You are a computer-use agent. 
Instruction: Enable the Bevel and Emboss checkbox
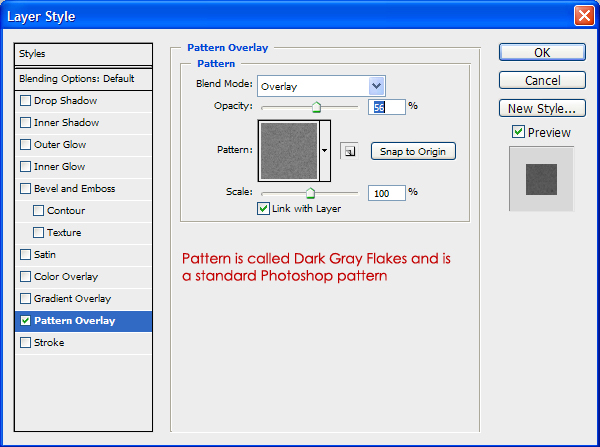pyautogui.click(x=25, y=189)
